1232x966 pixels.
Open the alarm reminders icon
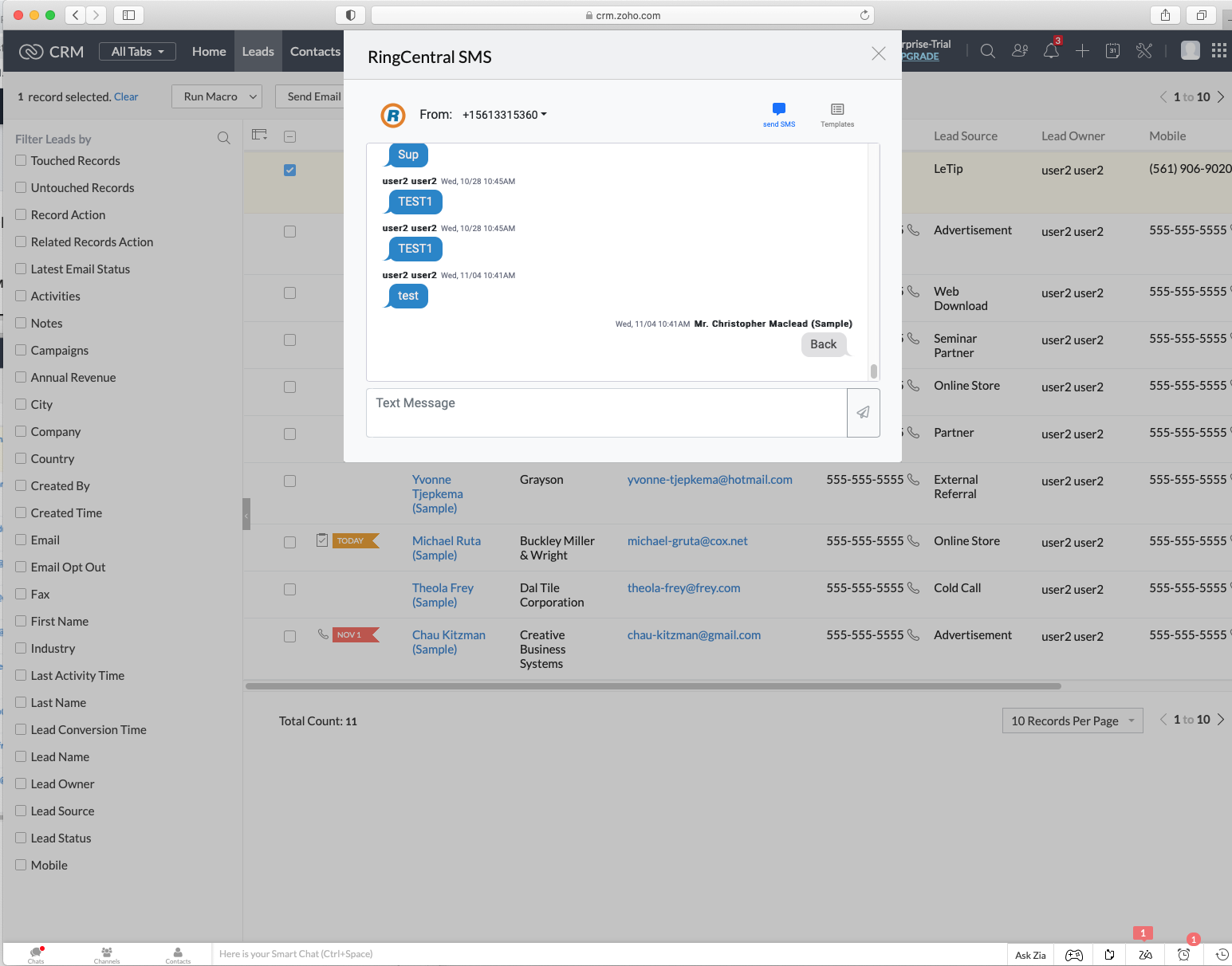pos(1184,955)
